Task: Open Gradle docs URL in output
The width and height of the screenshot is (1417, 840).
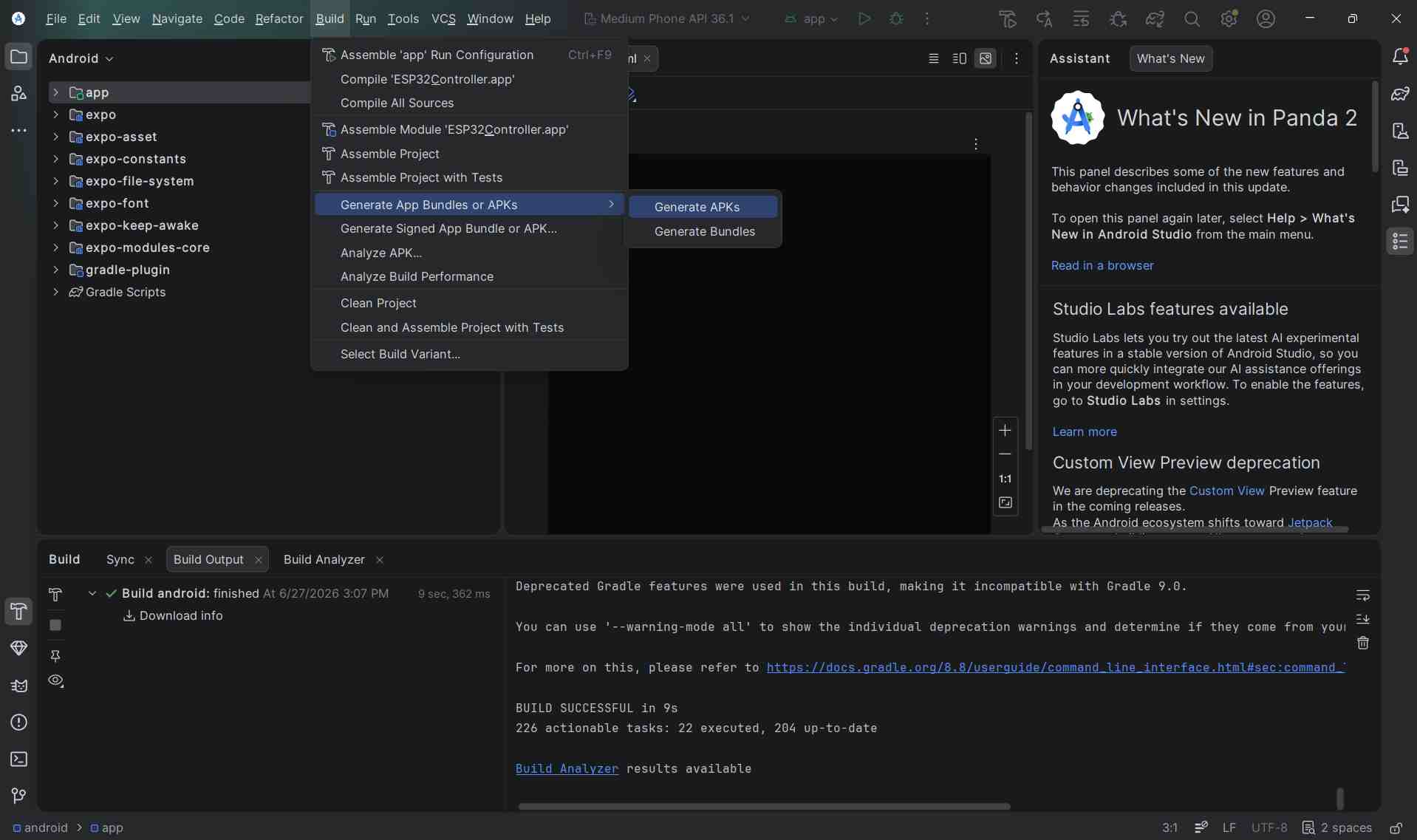Action: tap(1056, 667)
